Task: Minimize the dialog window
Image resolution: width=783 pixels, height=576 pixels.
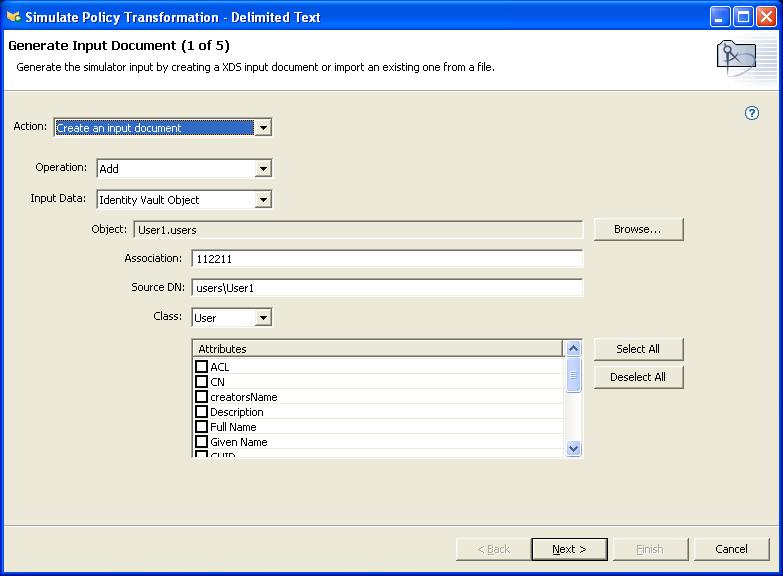Action: (x=721, y=16)
